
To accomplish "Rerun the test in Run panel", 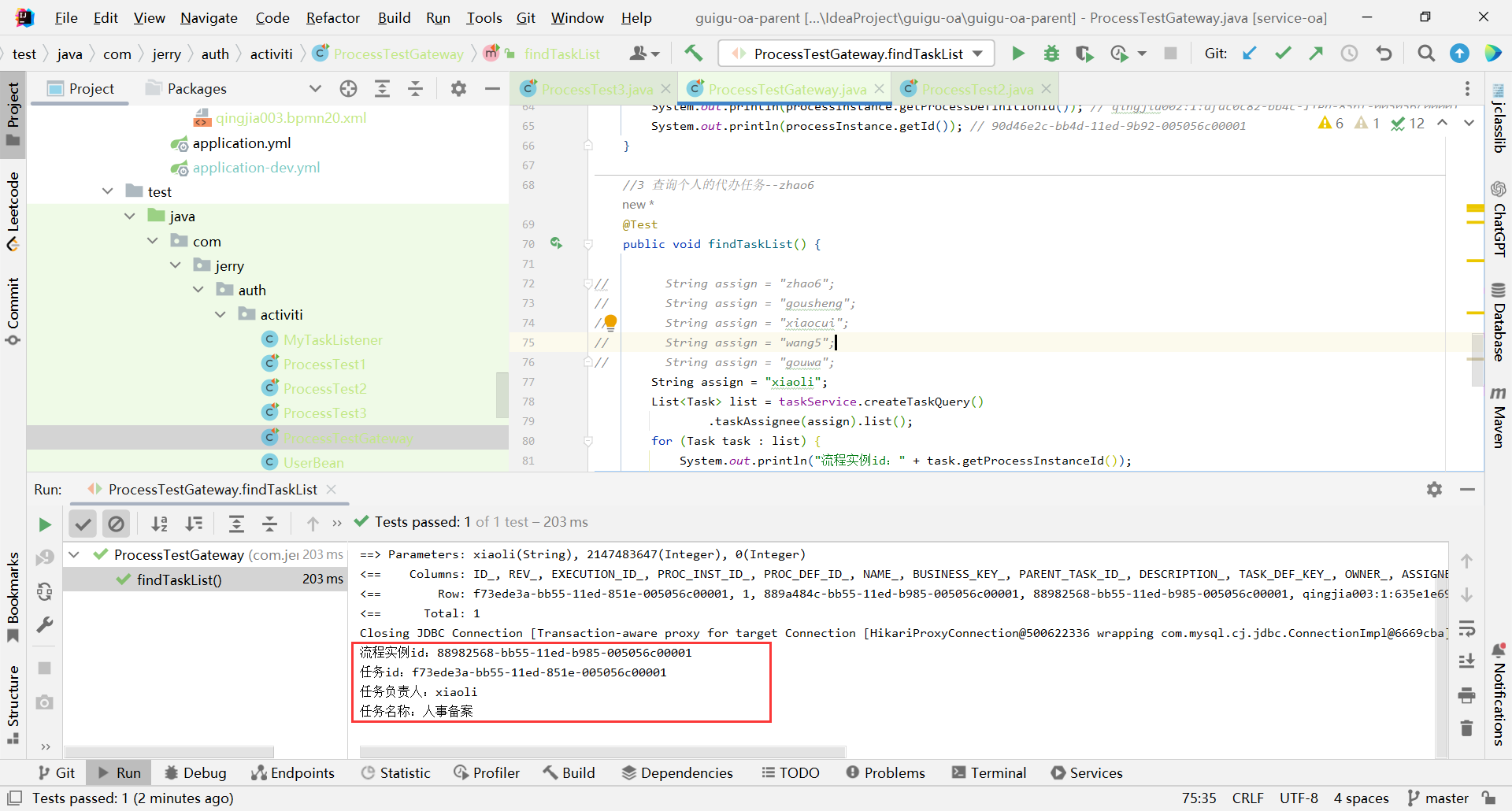I will coord(45,524).
